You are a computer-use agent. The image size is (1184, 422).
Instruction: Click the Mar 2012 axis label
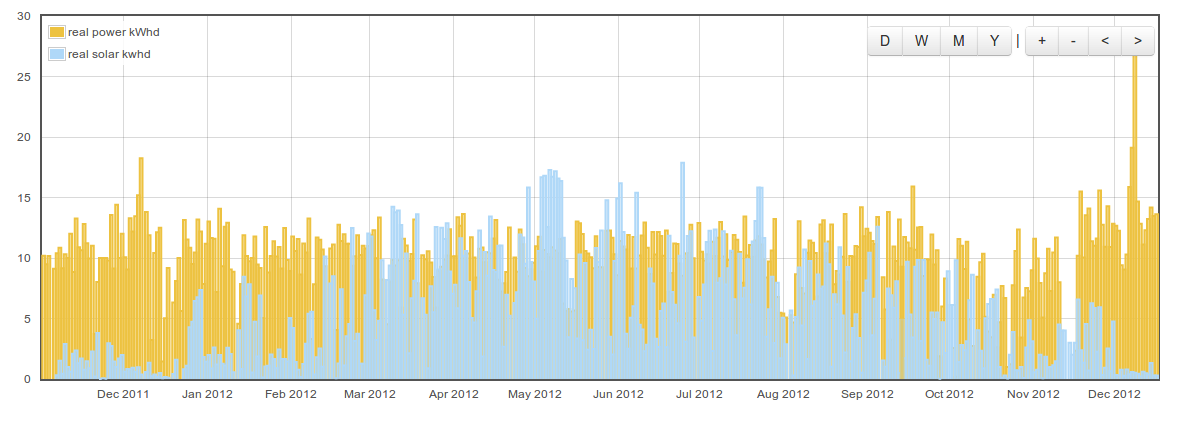(370, 394)
